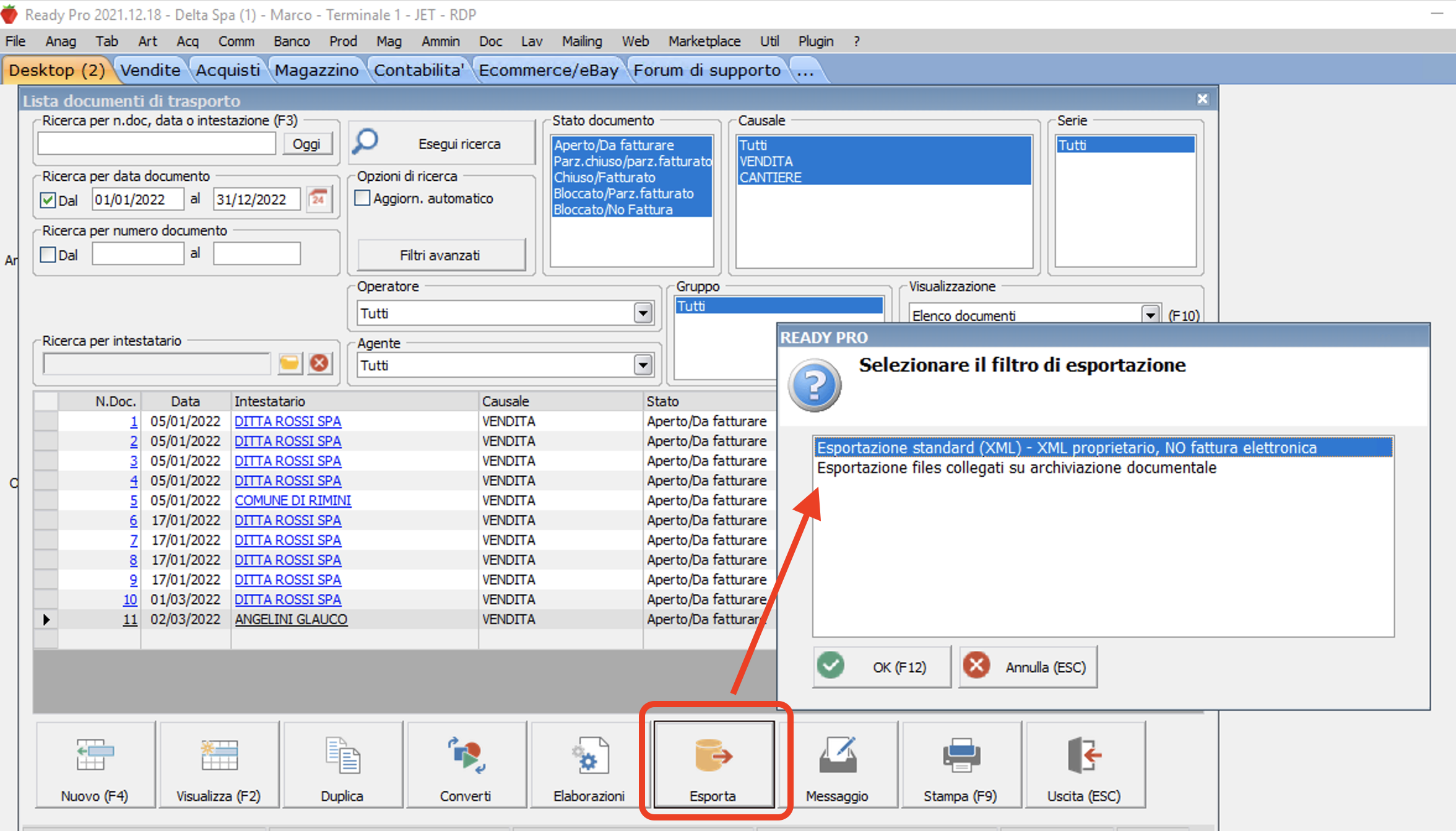Toggle the Dal date document checkbox
The width and height of the screenshot is (1456, 831).
tap(48, 200)
